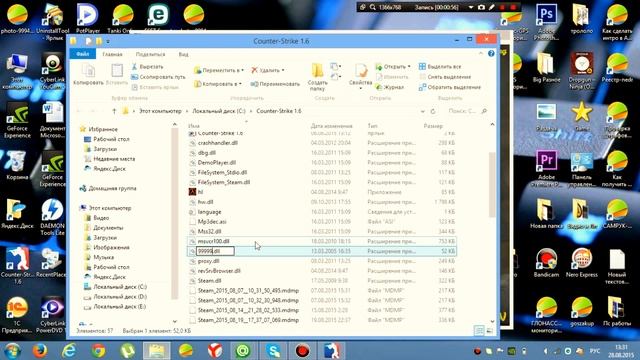Click the rename text box of 99999.dll
The width and height of the screenshot is (640, 360).
[x=215, y=251]
